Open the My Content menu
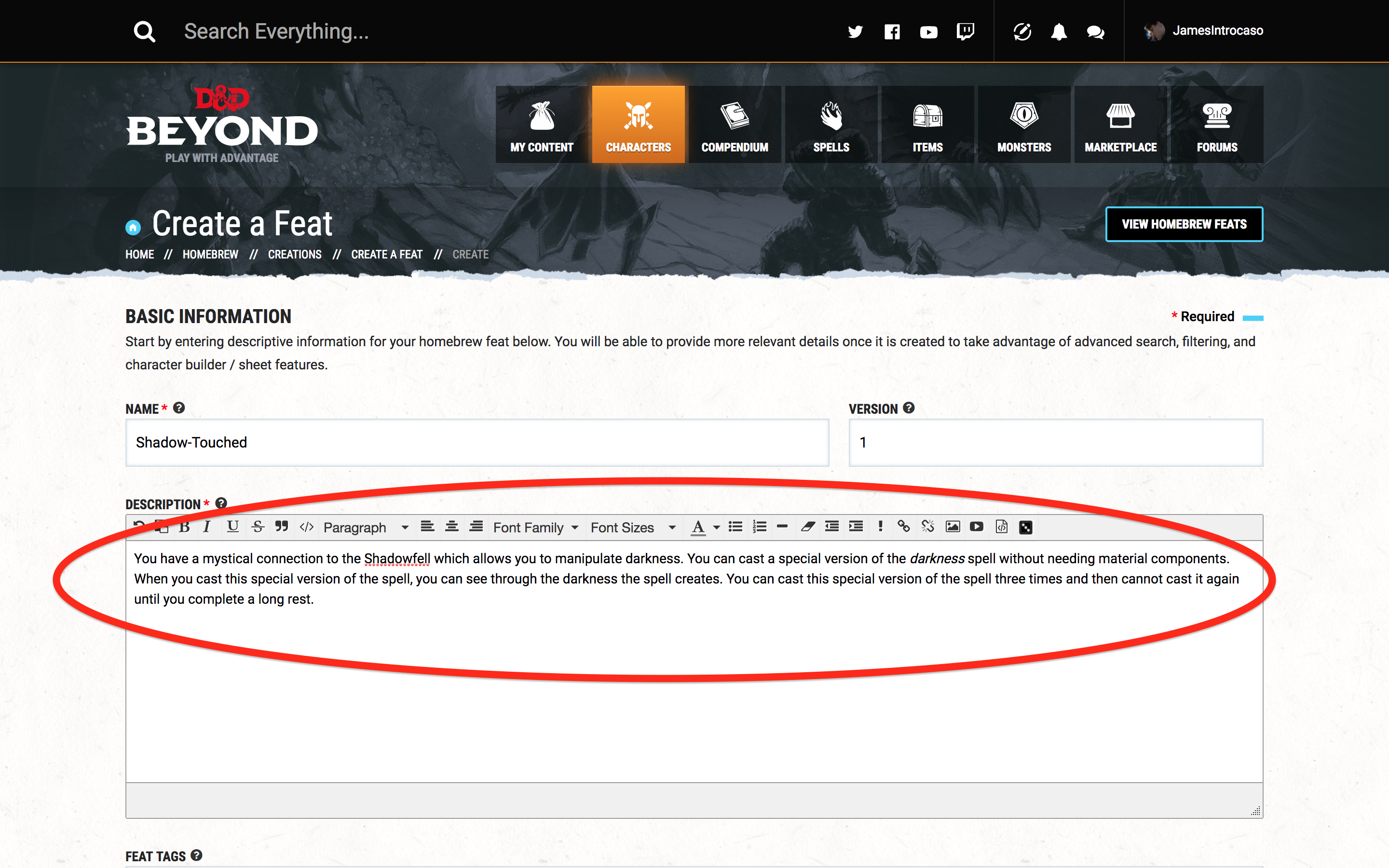This screenshot has width=1389, height=868. click(542, 124)
